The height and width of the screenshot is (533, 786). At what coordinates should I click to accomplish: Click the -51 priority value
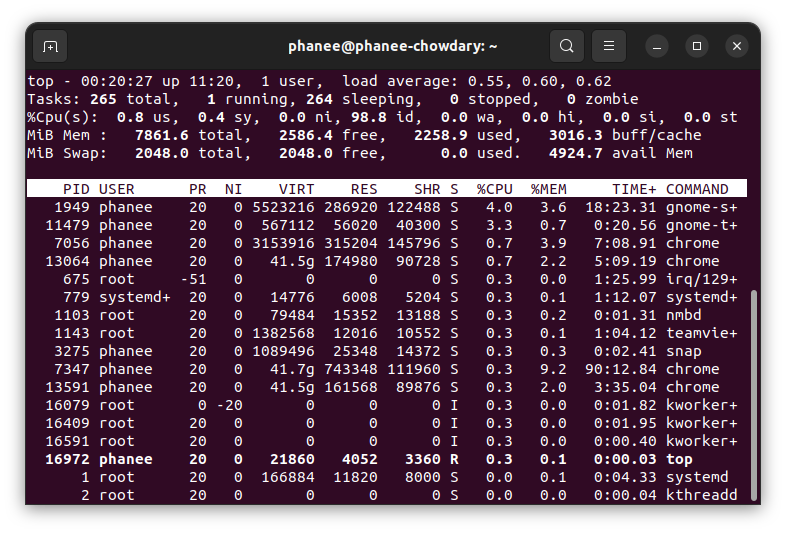[x=193, y=279]
